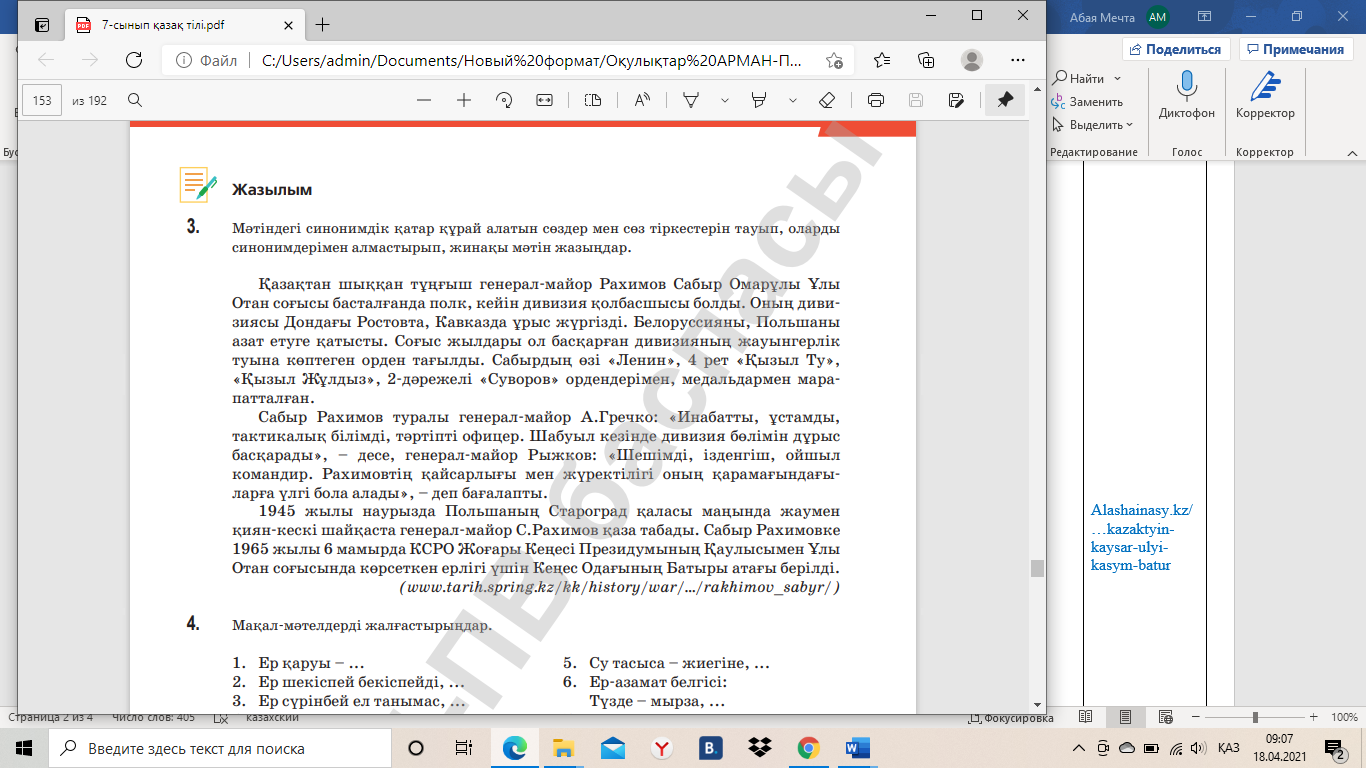Screen dimensions: 1366x768
Task: Expand the Найти dropdown arrow in Word
Action: pyautogui.click(x=1117, y=78)
